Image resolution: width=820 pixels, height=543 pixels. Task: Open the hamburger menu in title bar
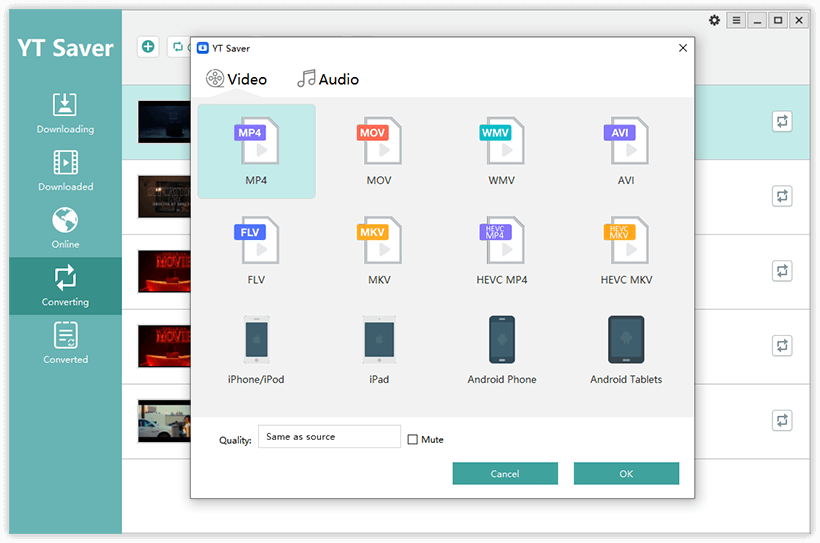[x=736, y=20]
